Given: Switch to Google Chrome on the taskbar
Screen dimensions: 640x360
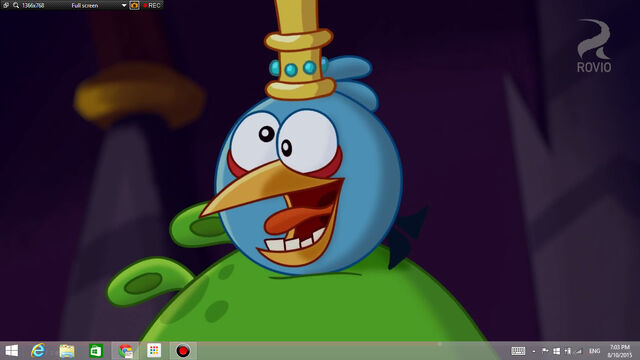Looking at the screenshot, I should click(x=125, y=351).
